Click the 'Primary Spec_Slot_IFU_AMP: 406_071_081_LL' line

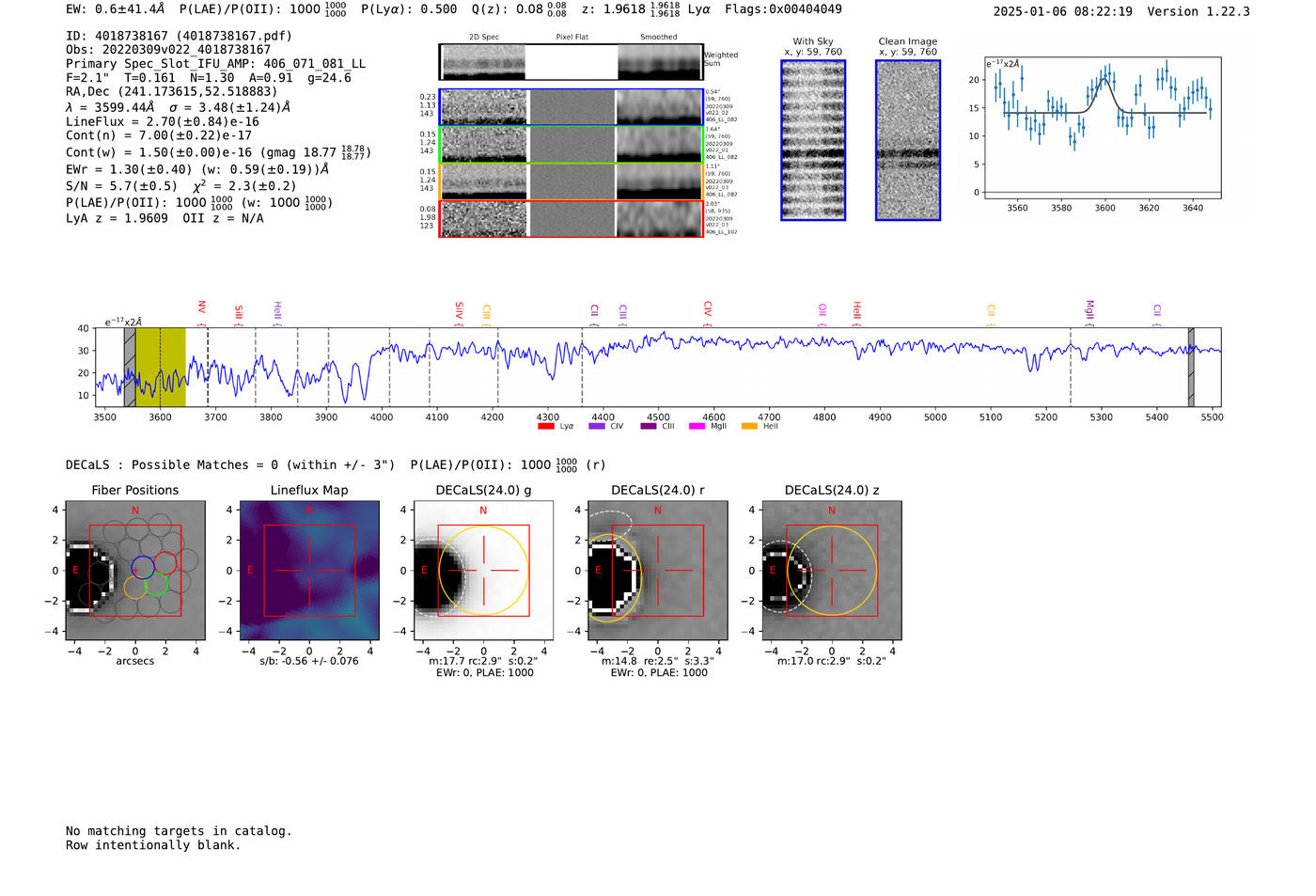coord(216,64)
